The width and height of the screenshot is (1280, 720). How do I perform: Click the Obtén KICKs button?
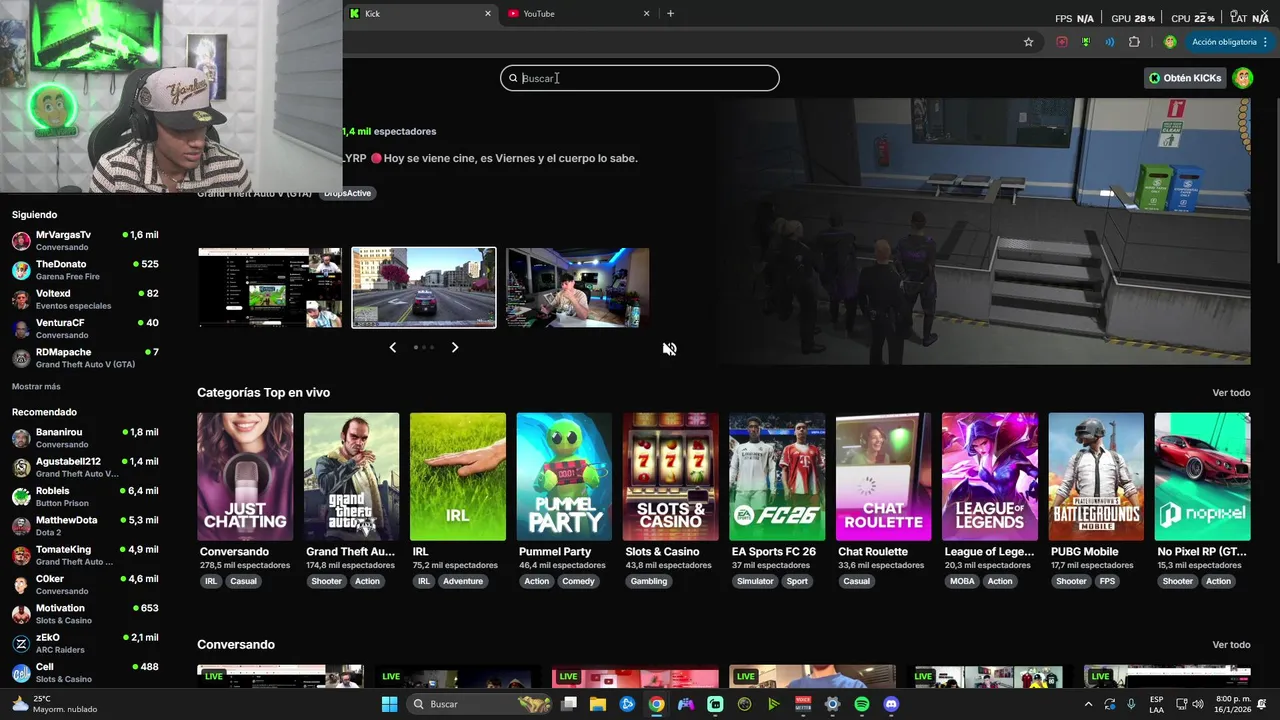[1185, 78]
